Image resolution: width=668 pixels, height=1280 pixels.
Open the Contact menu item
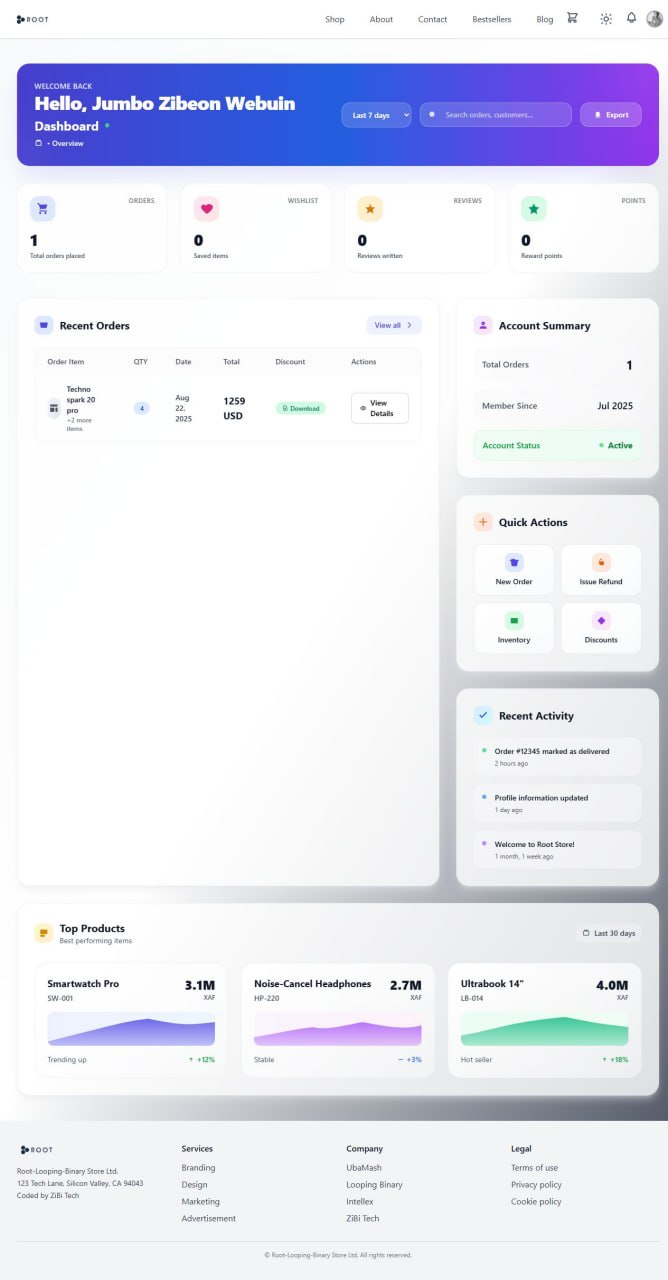click(x=433, y=19)
